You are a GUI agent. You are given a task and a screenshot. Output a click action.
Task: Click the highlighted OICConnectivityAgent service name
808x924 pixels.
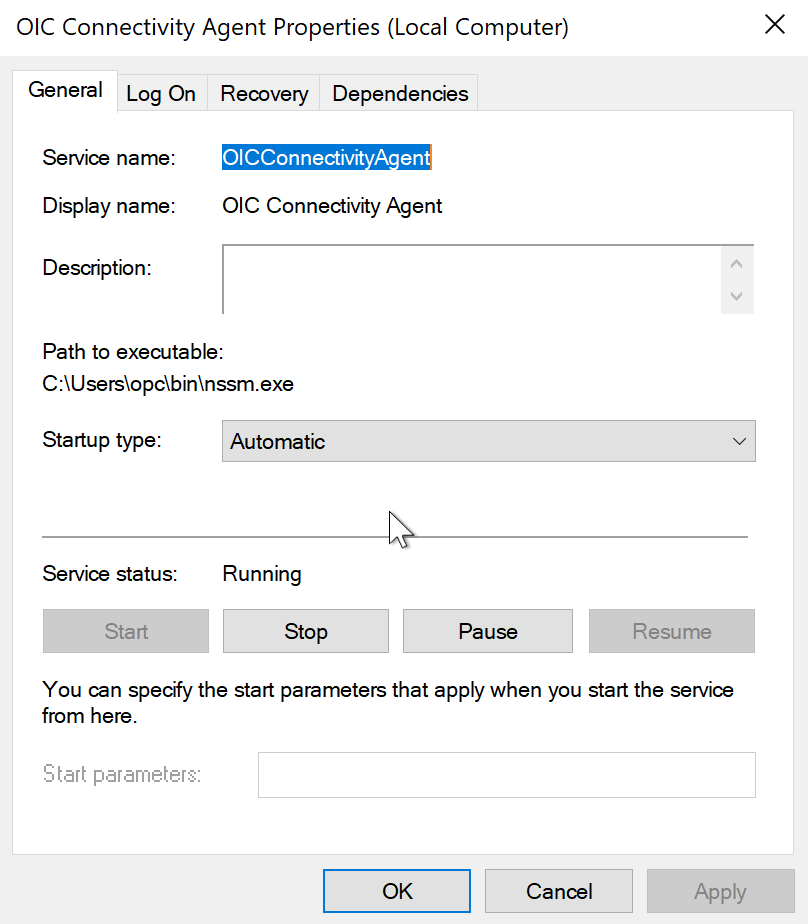pyautogui.click(x=326, y=158)
